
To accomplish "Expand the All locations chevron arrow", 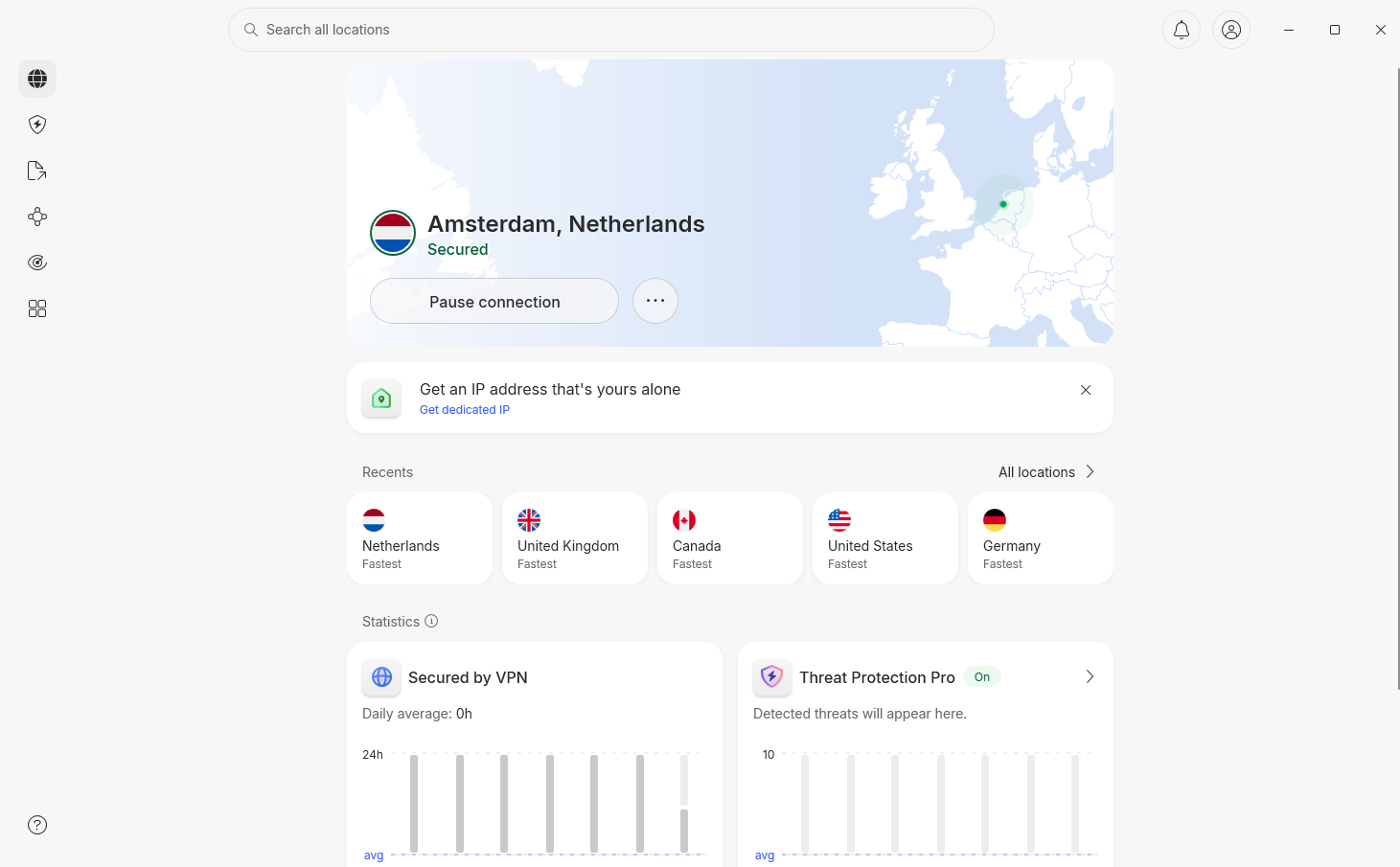I will pyautogui.click(x=1090, y=471).
